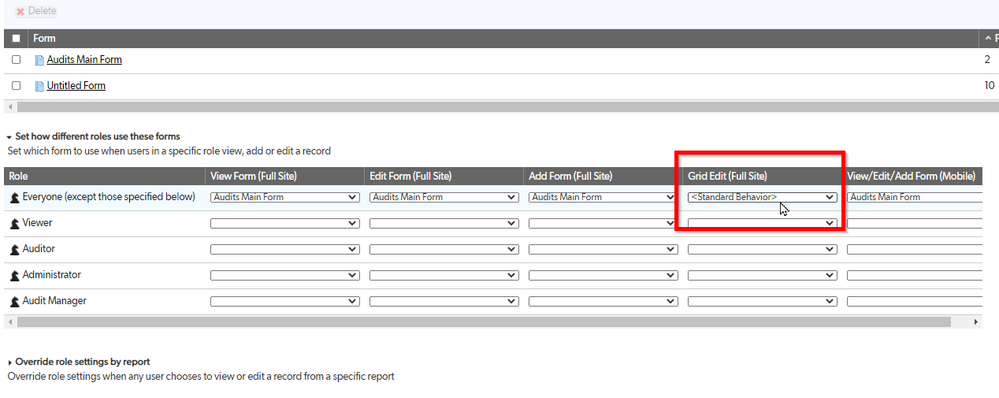
Task: Click the Viewer role person icon
Action: 15,224
